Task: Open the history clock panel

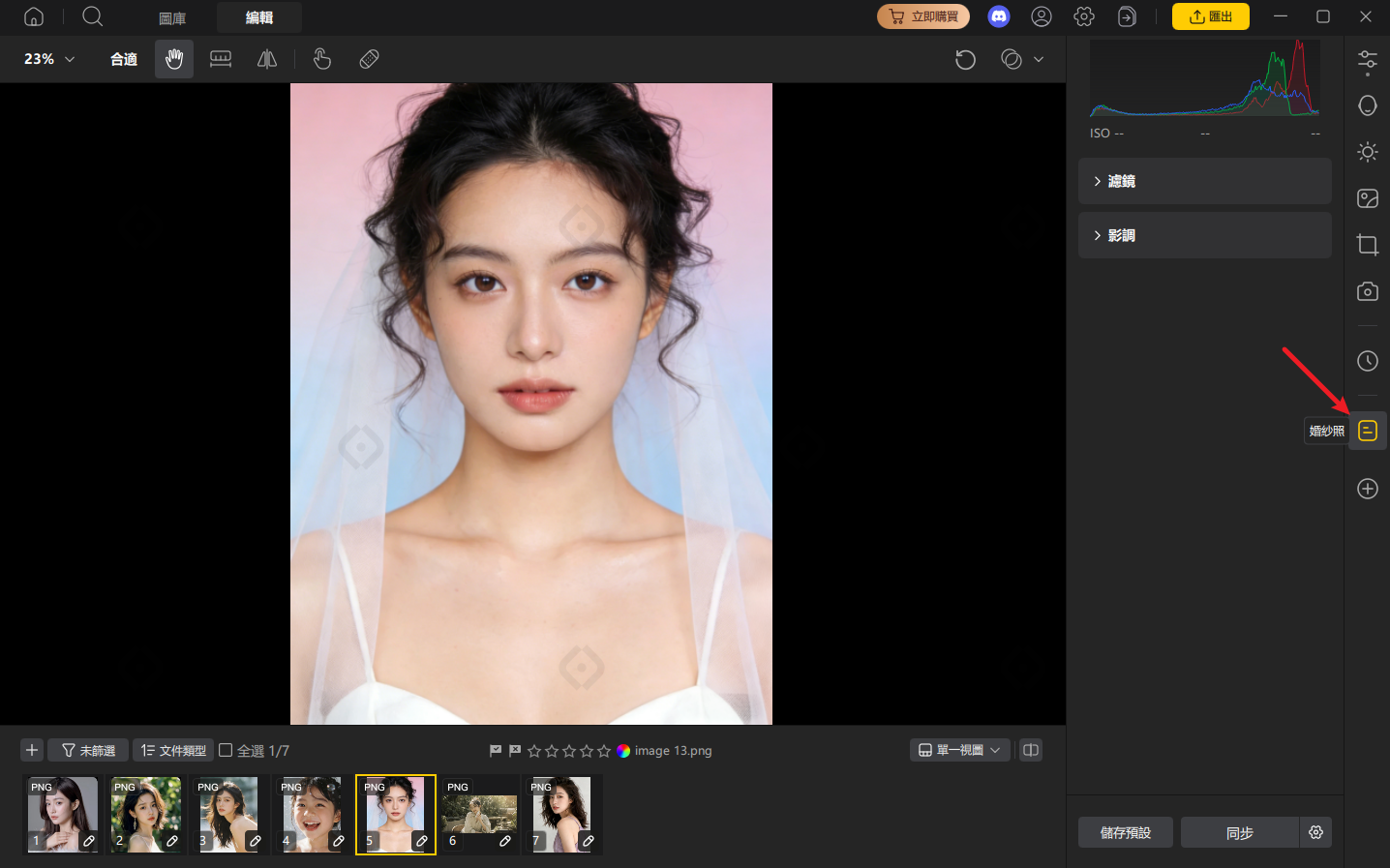Action: pos(1368,361)
